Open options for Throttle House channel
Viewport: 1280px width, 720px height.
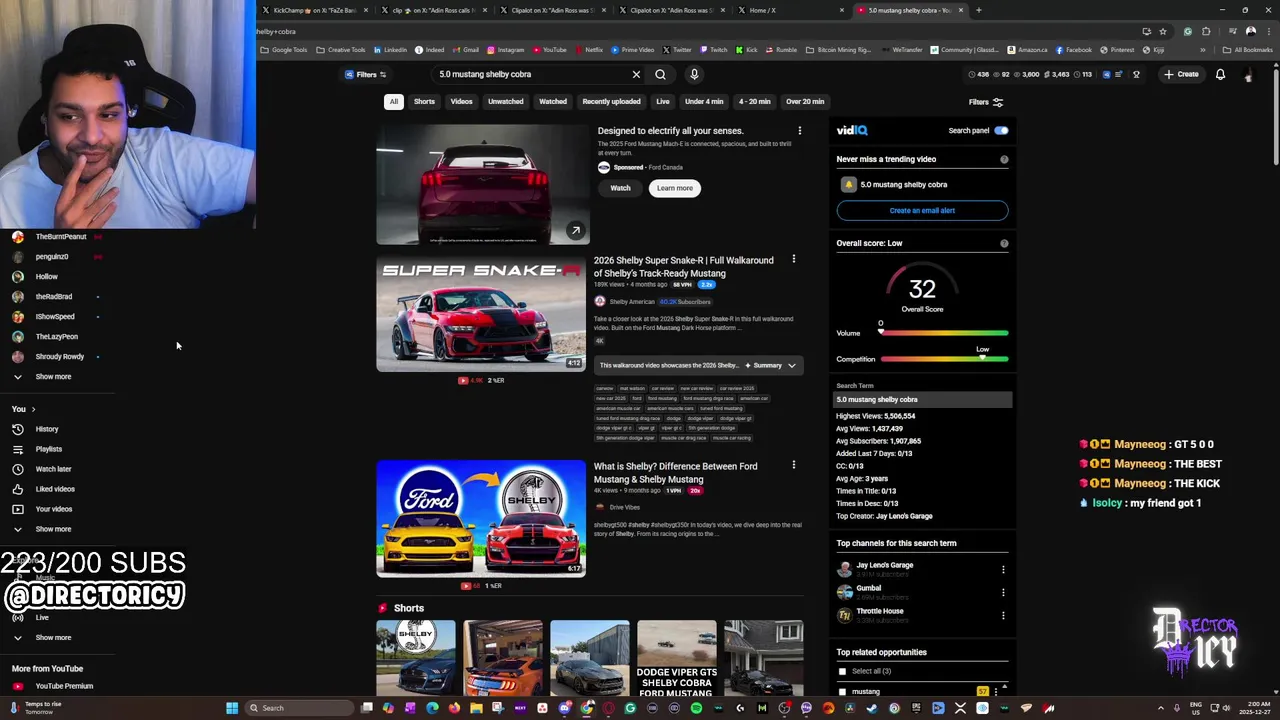coord(1003,616)
